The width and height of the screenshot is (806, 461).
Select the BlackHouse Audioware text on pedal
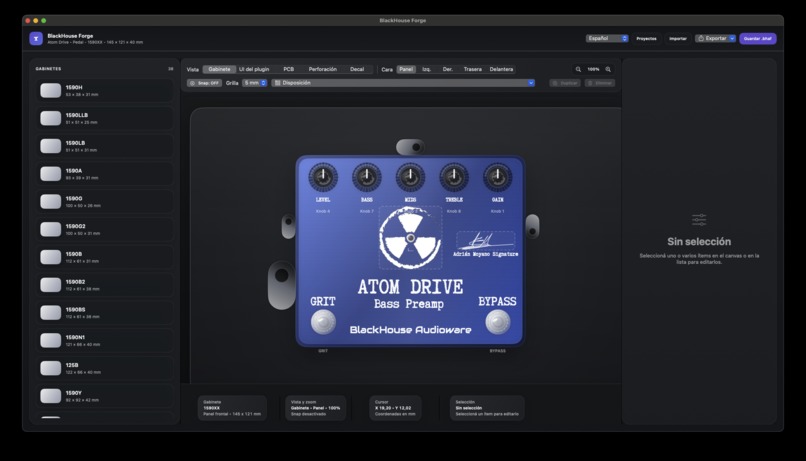point(410,330)
